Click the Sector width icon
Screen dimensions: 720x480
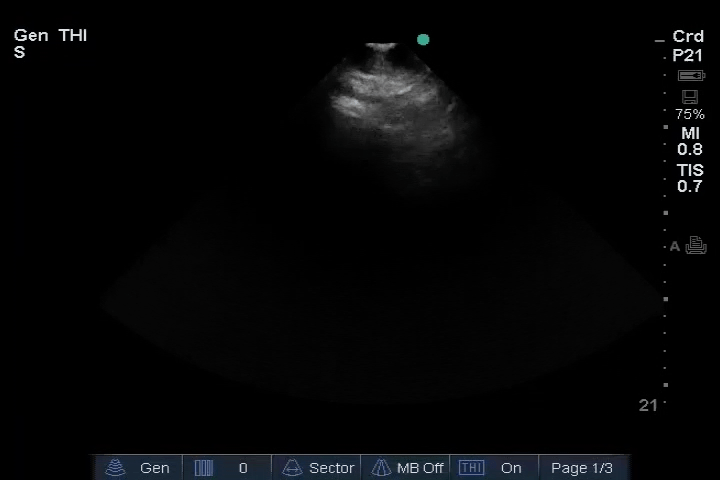click(292, 468)
